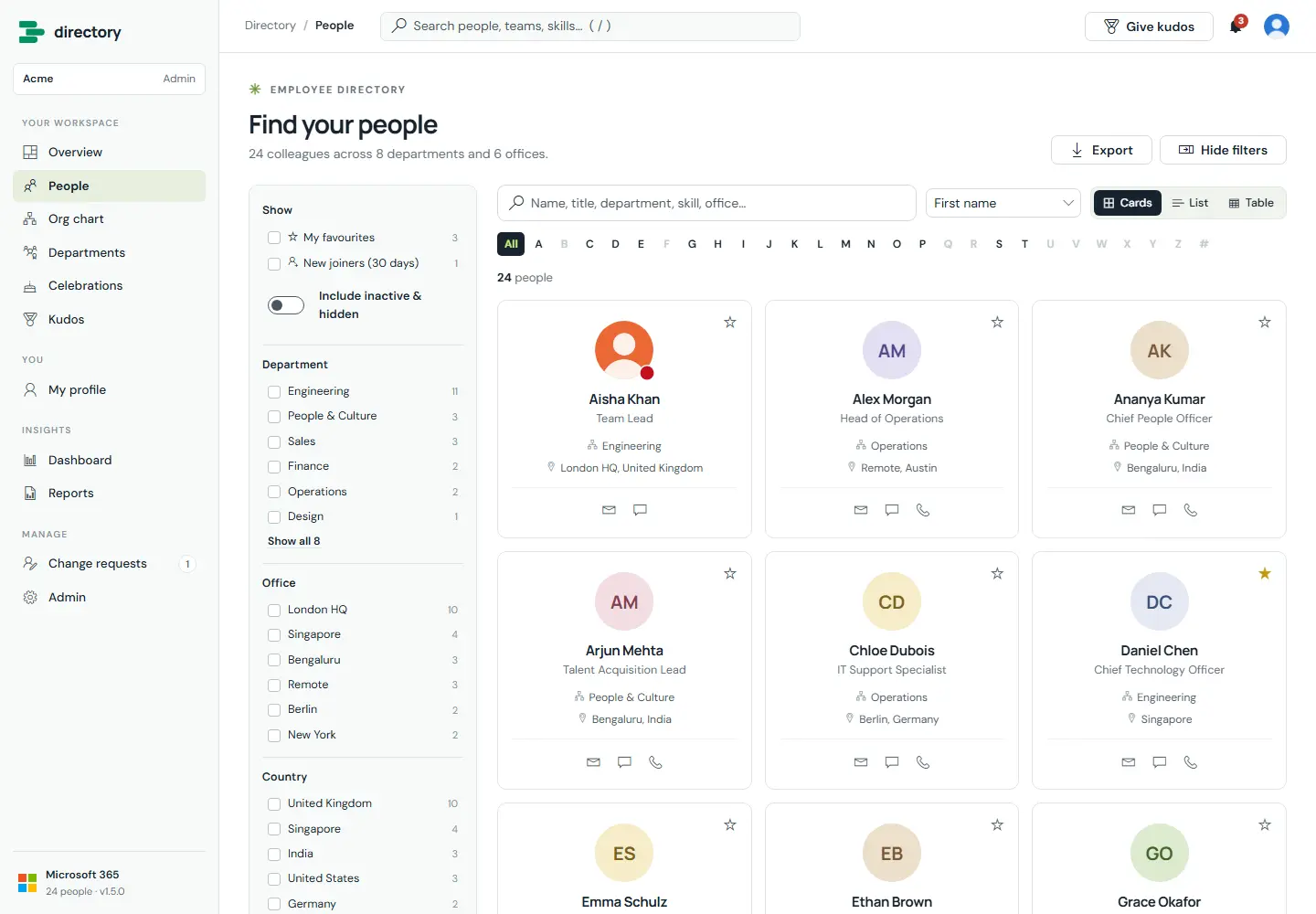Message Arjun Mehta via chat icon
The width and height of the screenshot is (1316, 914).
tap(624, 761)
